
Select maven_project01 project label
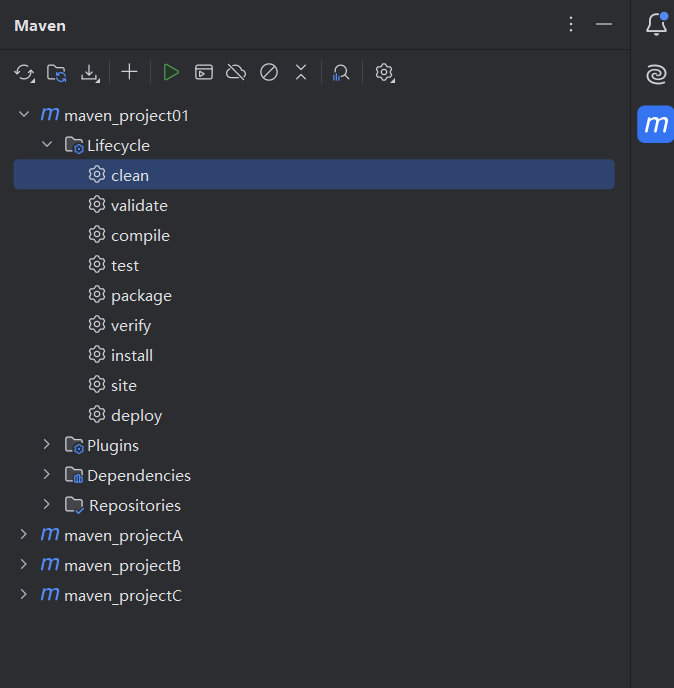(126, 116)
